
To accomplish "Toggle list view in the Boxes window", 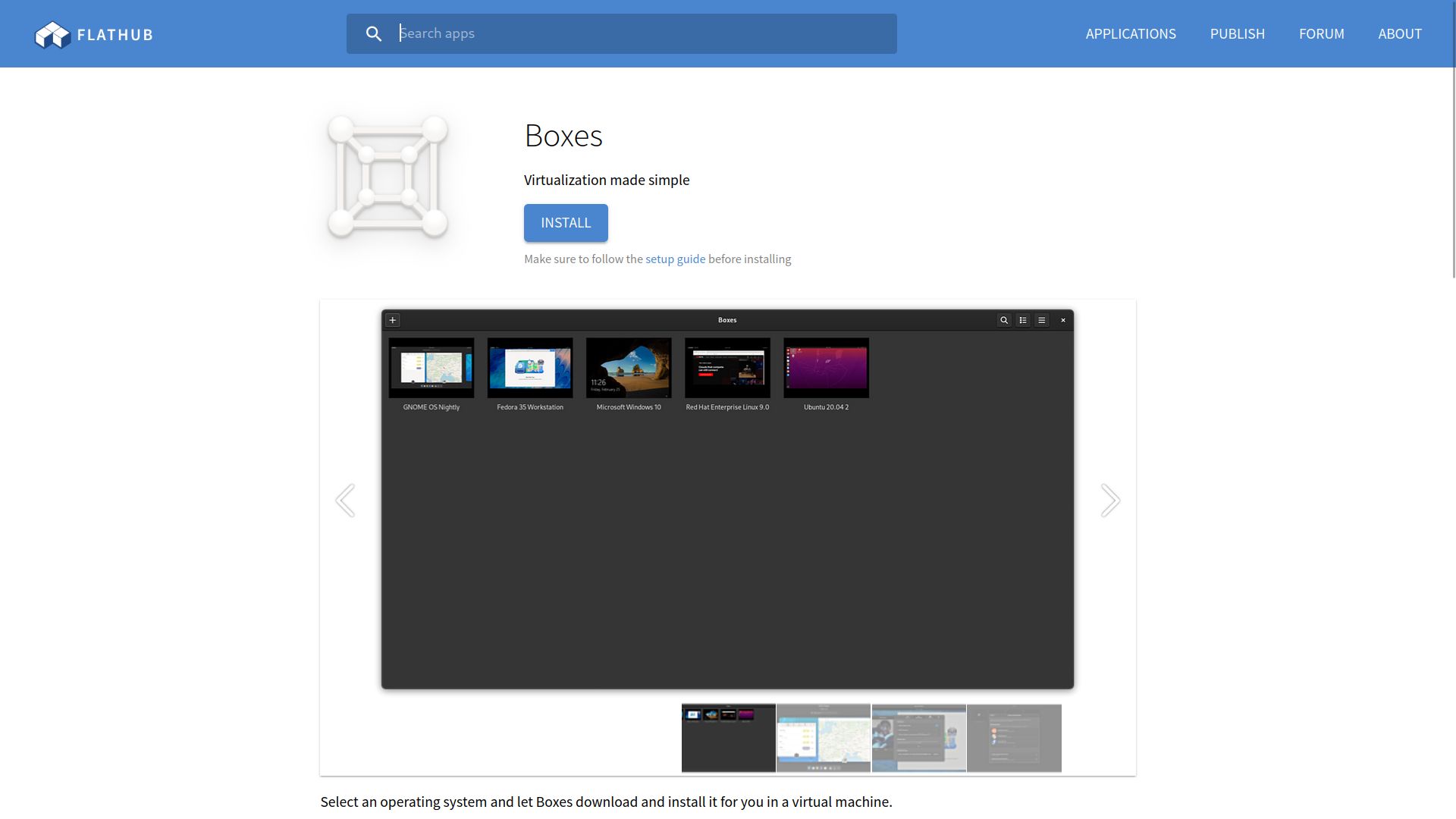I will click(1022, 319).
